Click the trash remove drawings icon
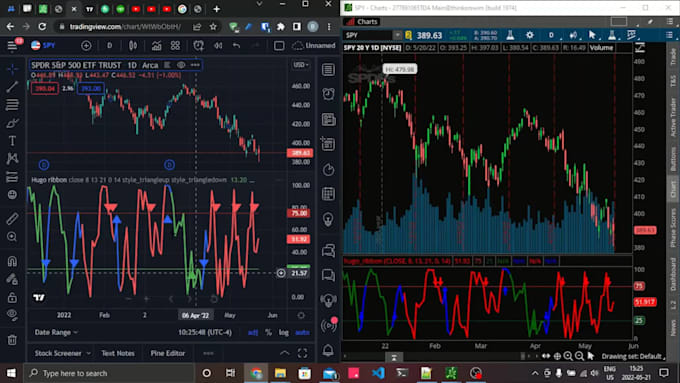Screen dimensions: 680x383 coord(12,340)
